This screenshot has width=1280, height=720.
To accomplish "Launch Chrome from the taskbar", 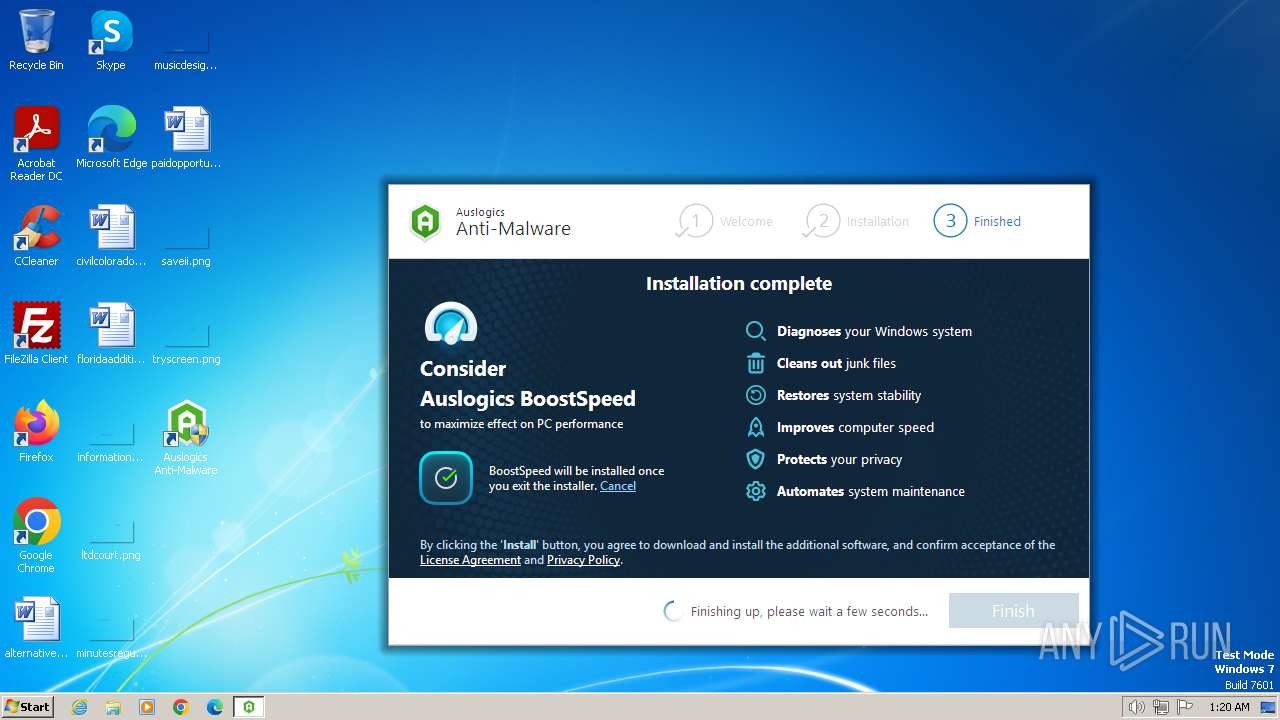I will [181, 707].
